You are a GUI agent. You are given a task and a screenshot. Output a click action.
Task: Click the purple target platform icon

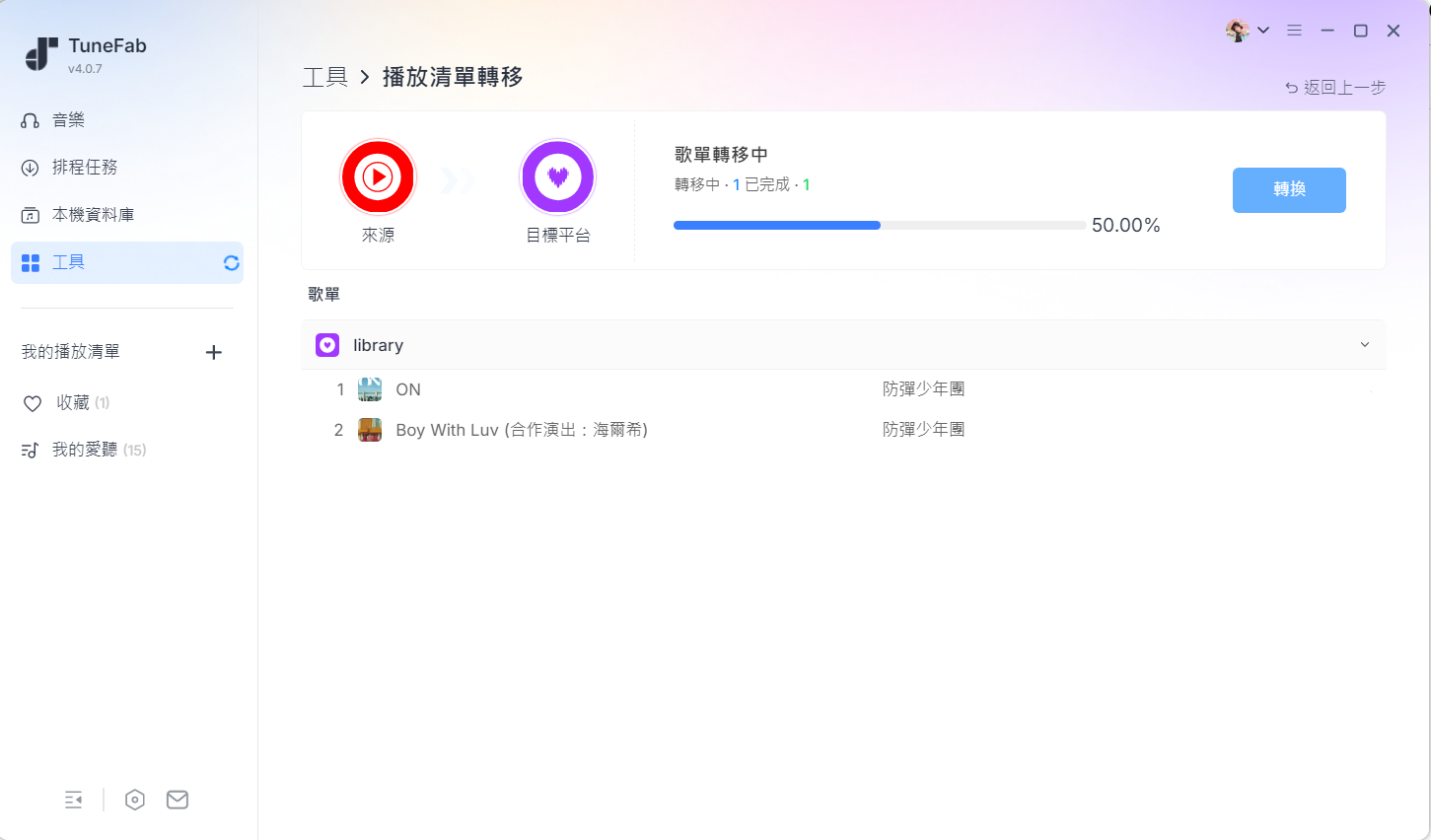557,176
